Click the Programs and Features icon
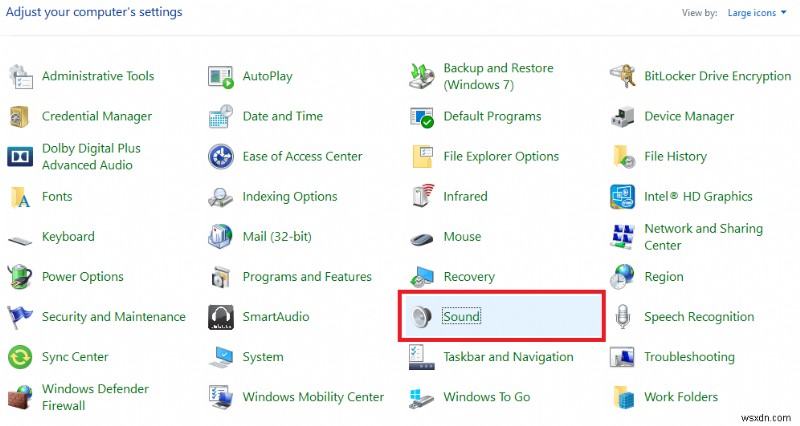 point(221,277)
